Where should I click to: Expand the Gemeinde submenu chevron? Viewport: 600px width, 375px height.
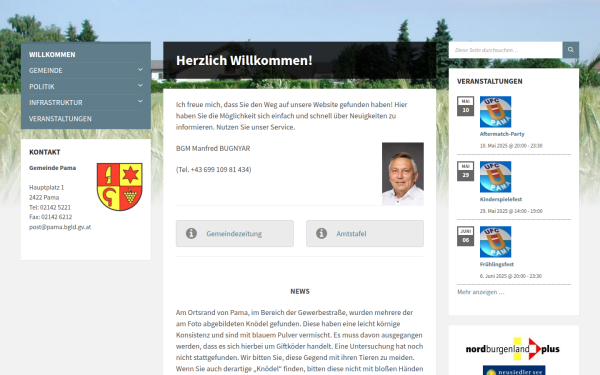[140, 70]
